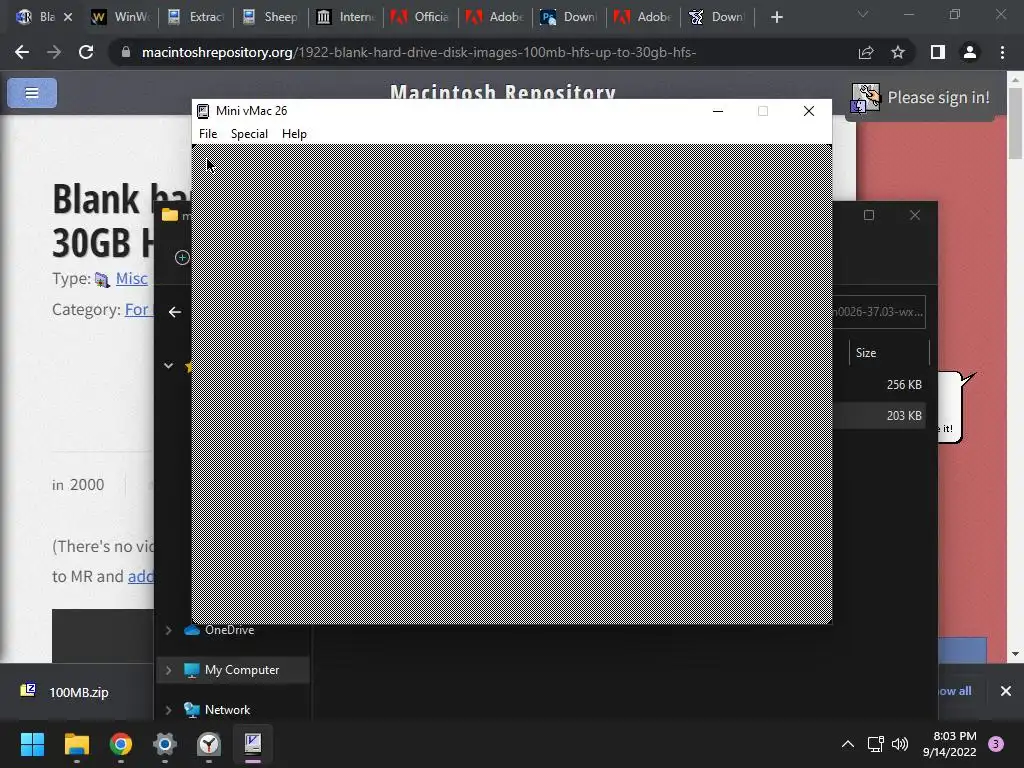Open the For category link
Image resolution: width=1024 pixels, height=768 pixels.
click(x=138, y=310)
